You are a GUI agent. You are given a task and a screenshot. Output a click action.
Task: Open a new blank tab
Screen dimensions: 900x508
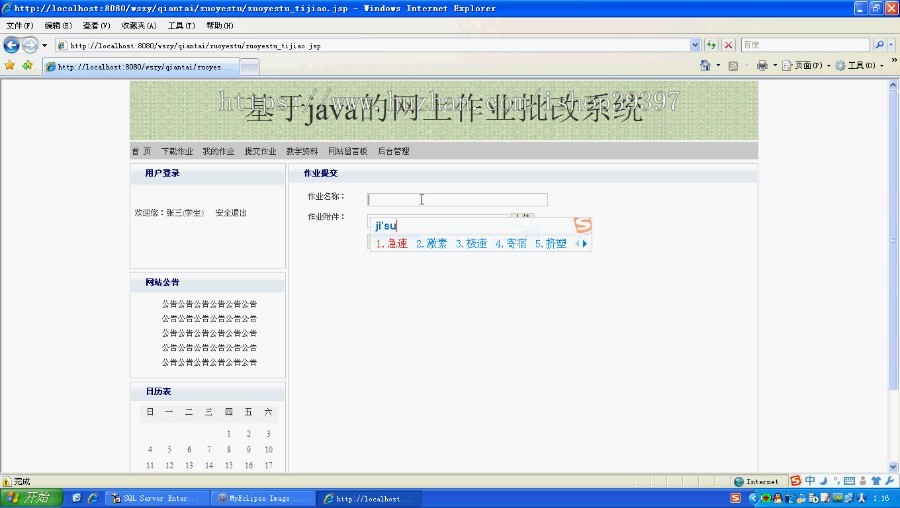249,67
